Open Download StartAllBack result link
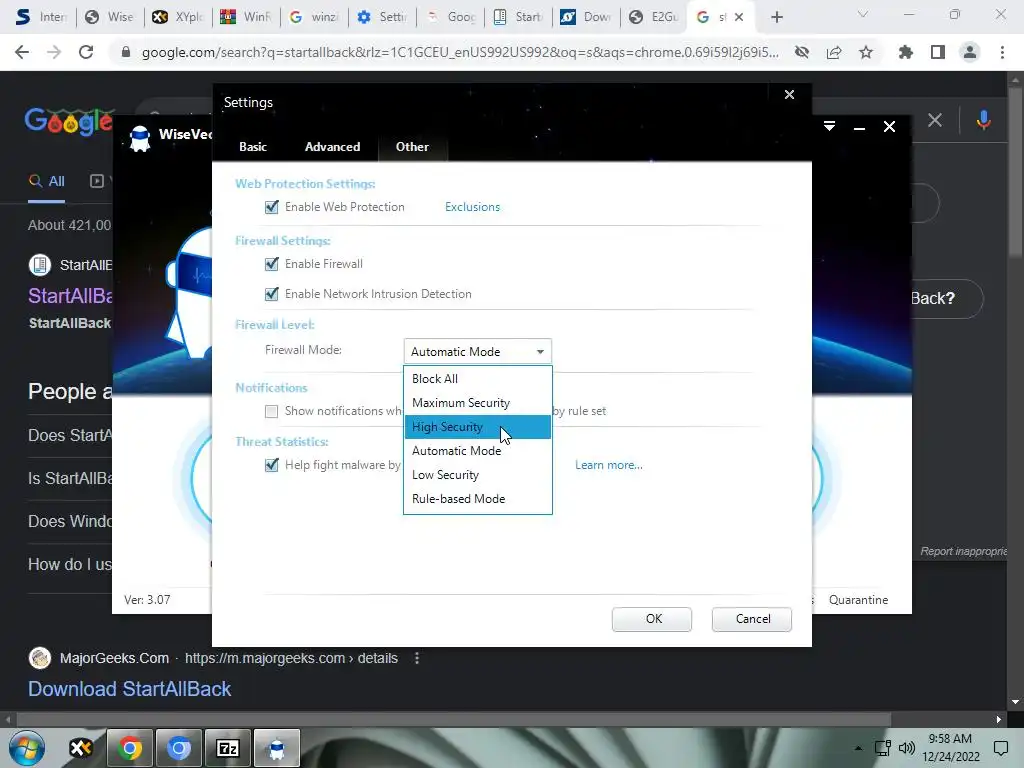The width and height of the screenshot is (1024, 768). [x=129, y=689]
